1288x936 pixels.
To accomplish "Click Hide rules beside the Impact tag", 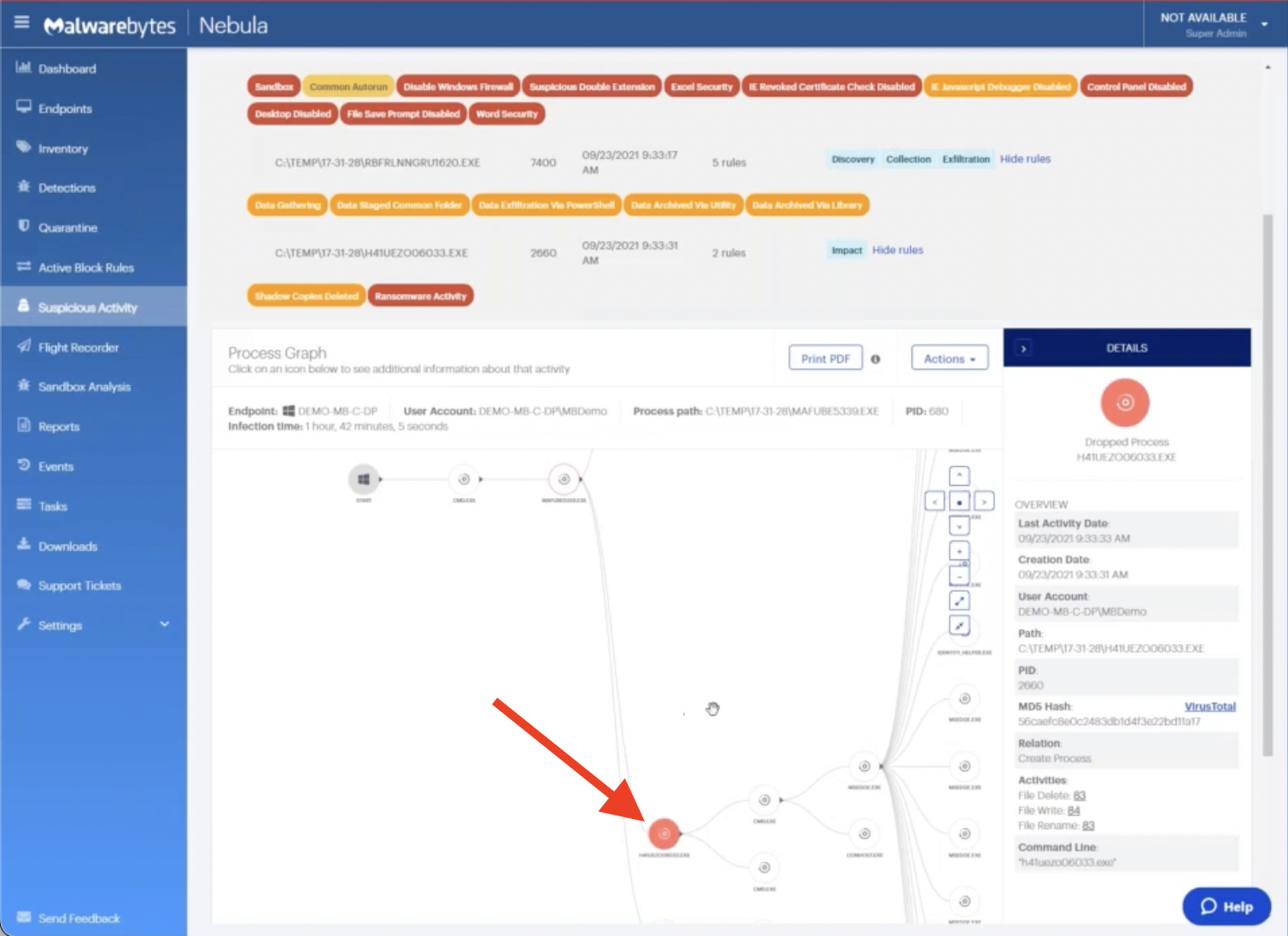I will click(898, 250).
